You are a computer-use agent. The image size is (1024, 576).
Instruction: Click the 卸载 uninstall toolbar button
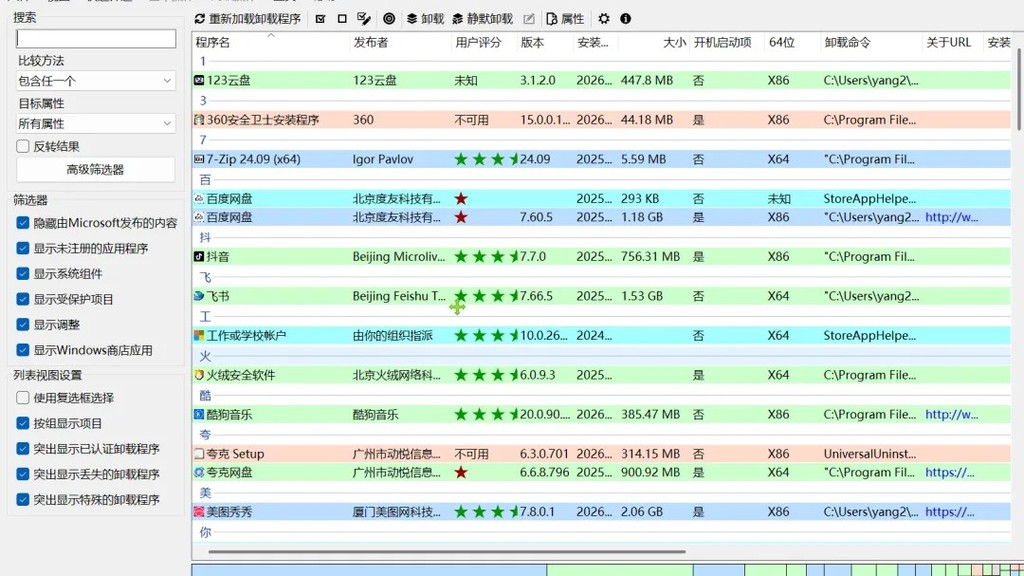[425, 19]
